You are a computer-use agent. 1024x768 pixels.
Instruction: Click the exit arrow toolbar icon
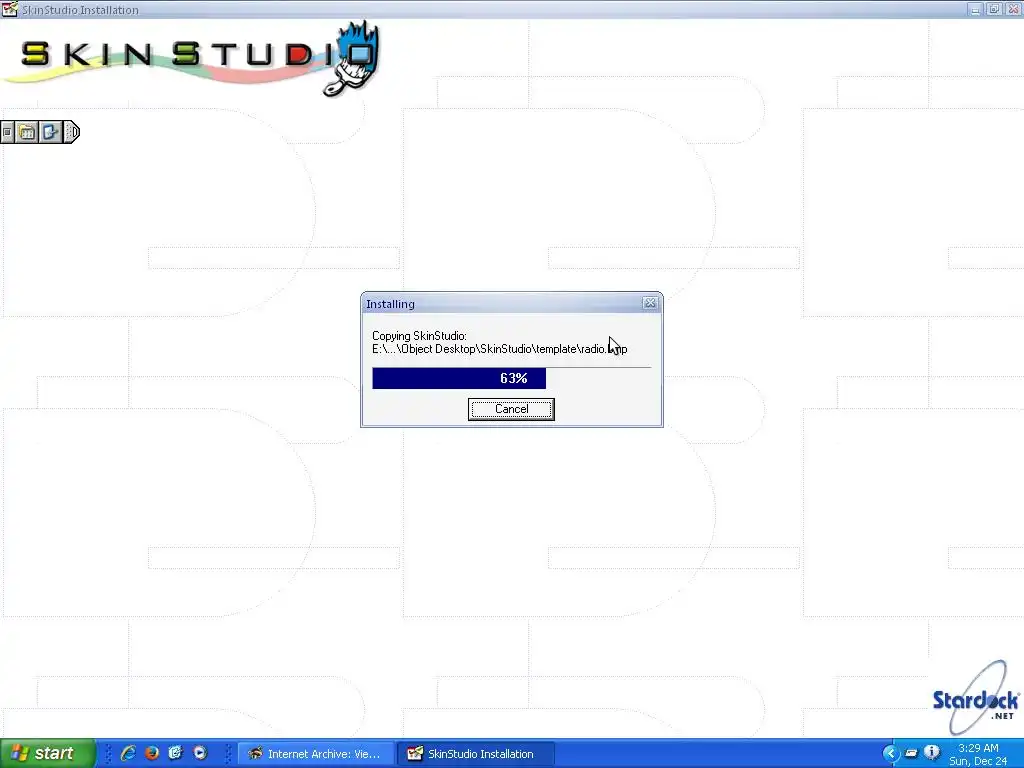click(50, 133)
